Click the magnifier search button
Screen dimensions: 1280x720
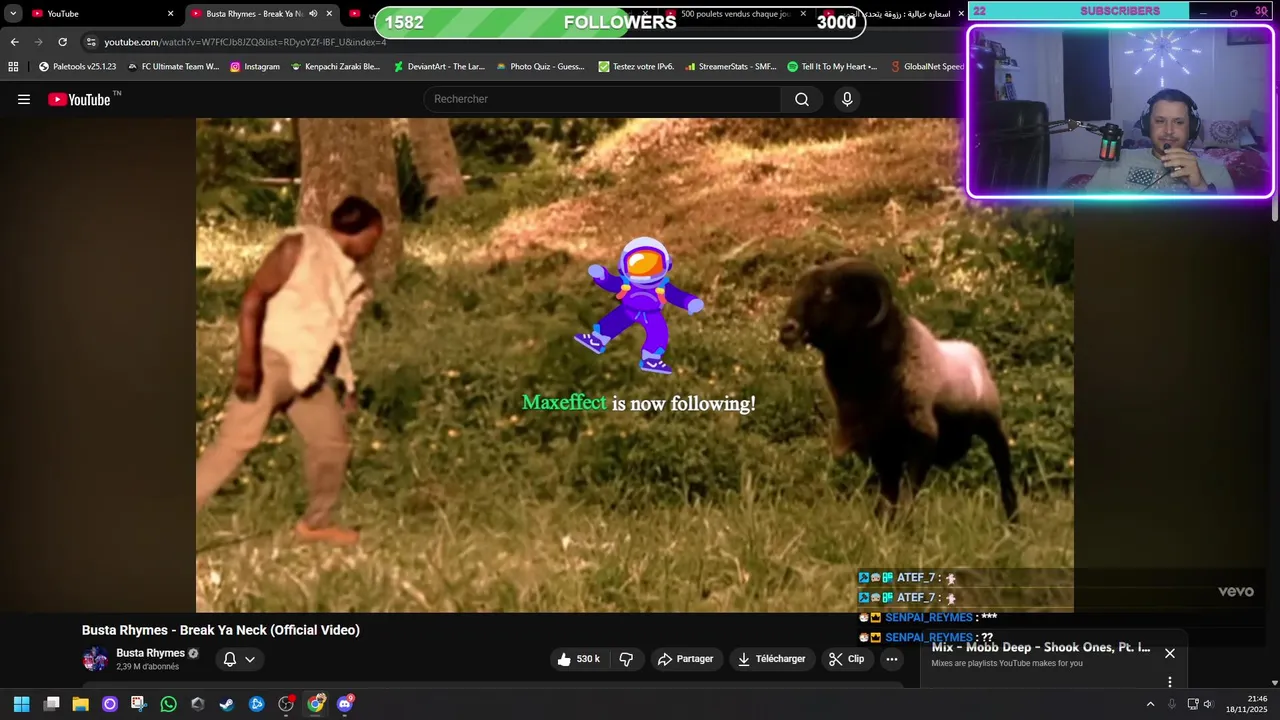click(802, 99)
